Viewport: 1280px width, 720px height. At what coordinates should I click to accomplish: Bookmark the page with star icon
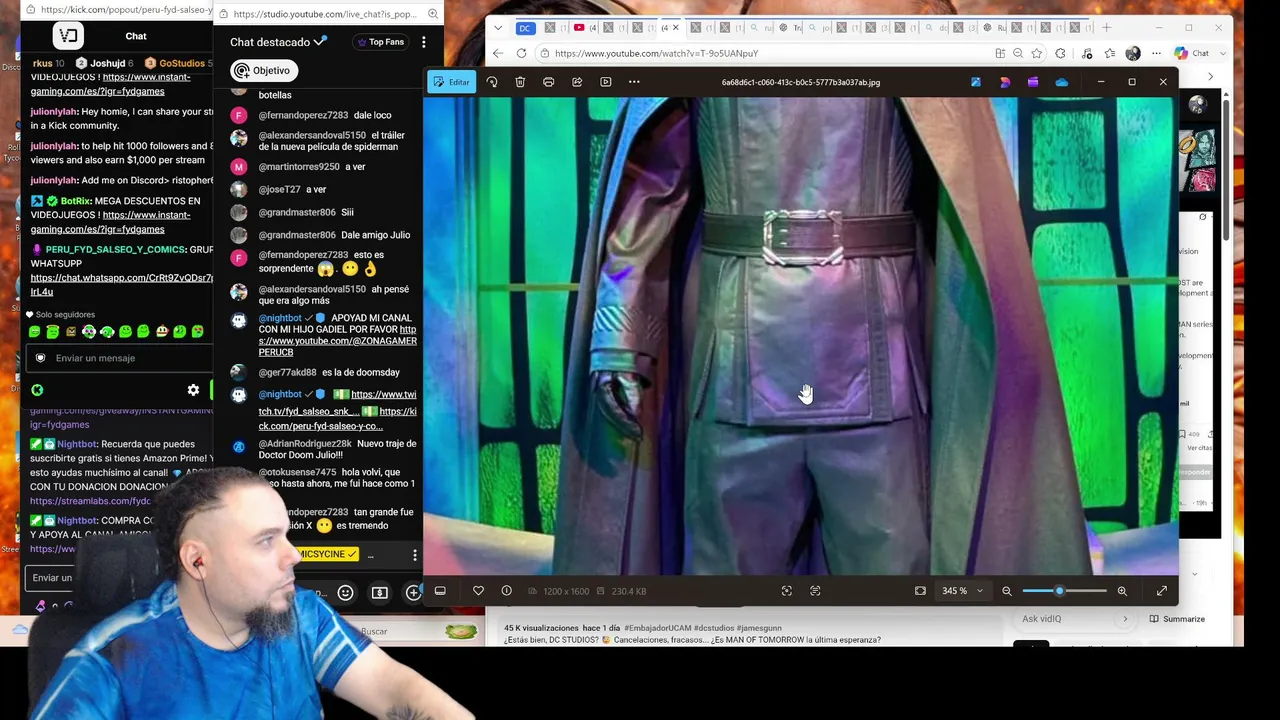click(x=1038, y=53)
